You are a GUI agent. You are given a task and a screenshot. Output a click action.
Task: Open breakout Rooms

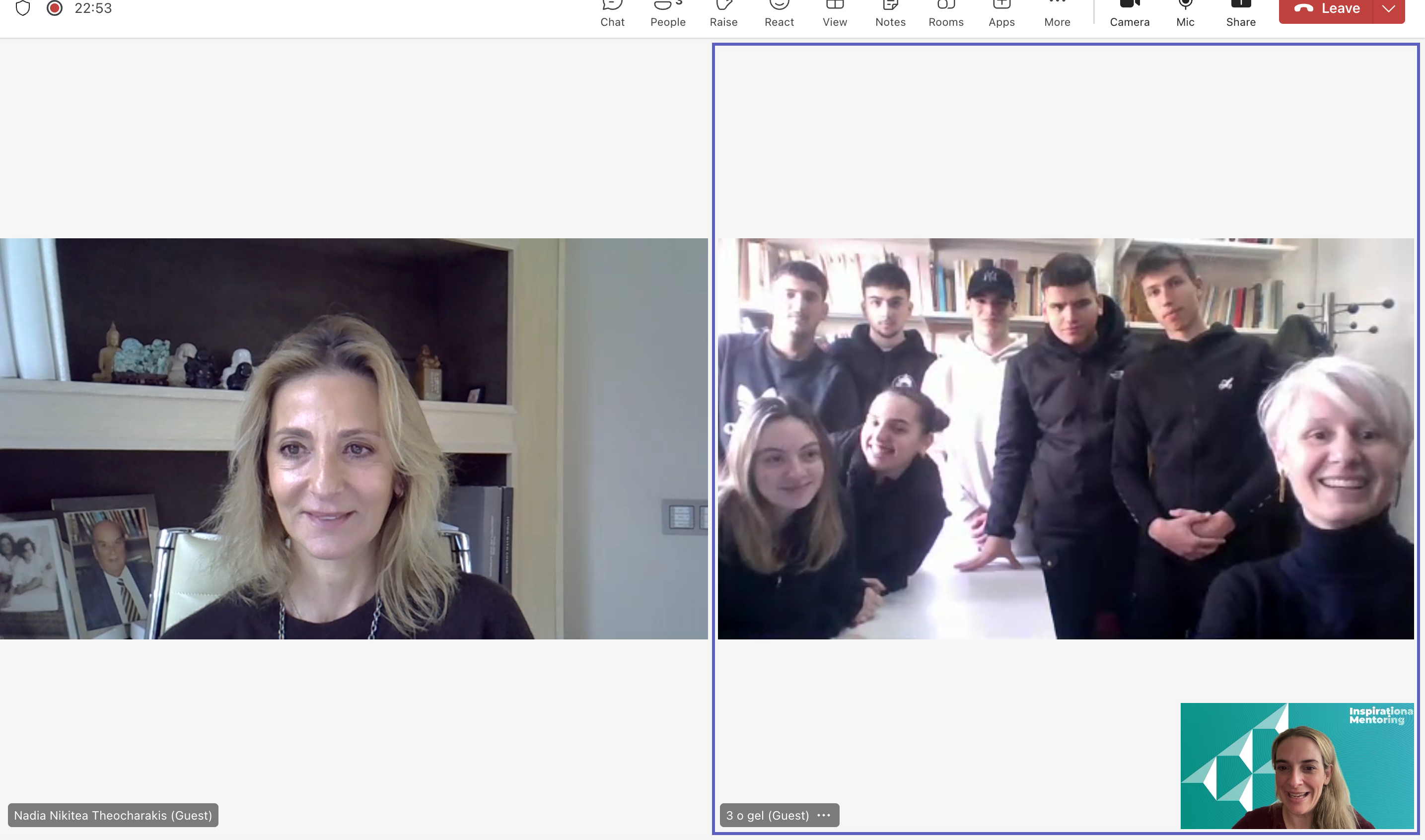946,12
